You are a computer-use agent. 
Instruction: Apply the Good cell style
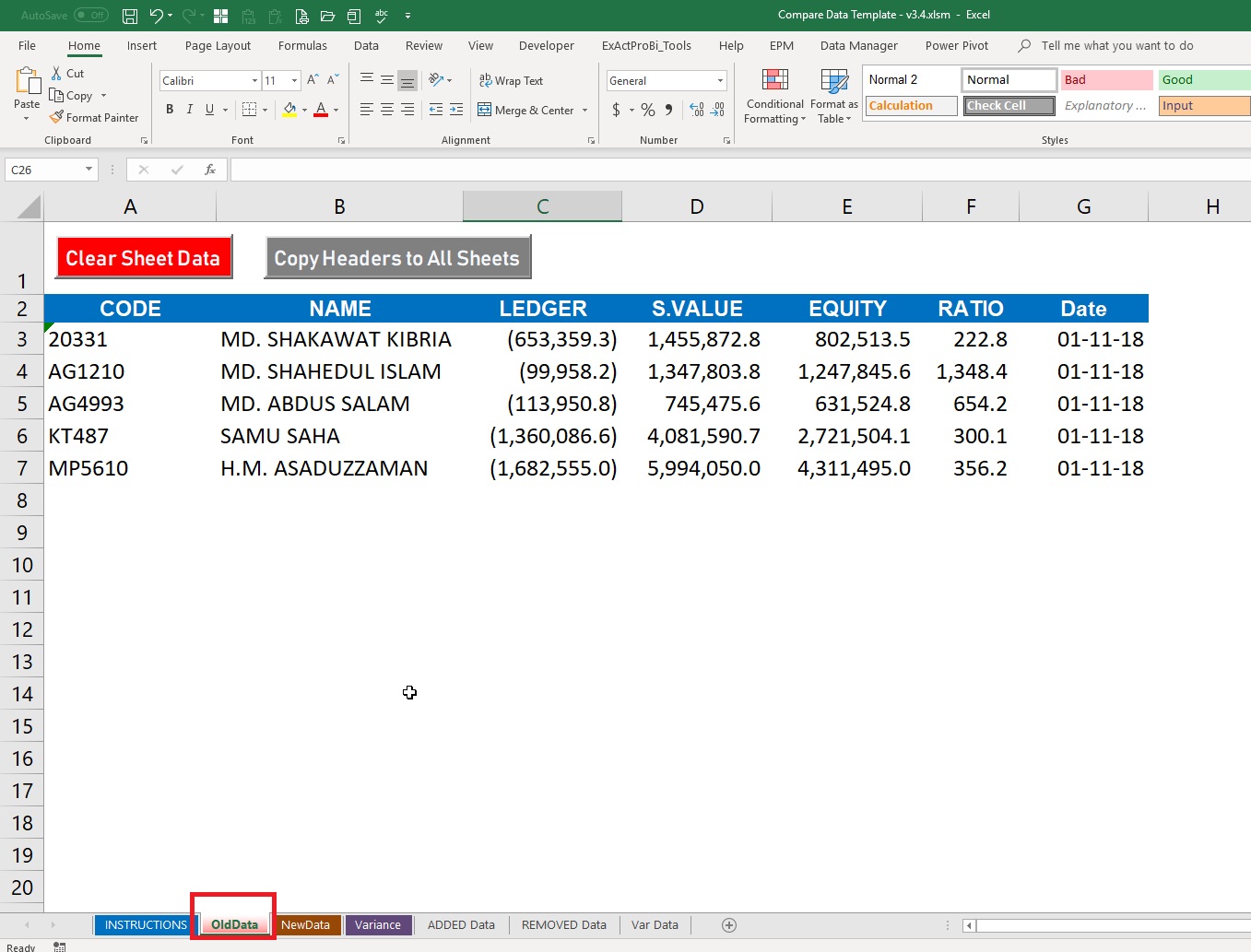[x=1205, y=80]
